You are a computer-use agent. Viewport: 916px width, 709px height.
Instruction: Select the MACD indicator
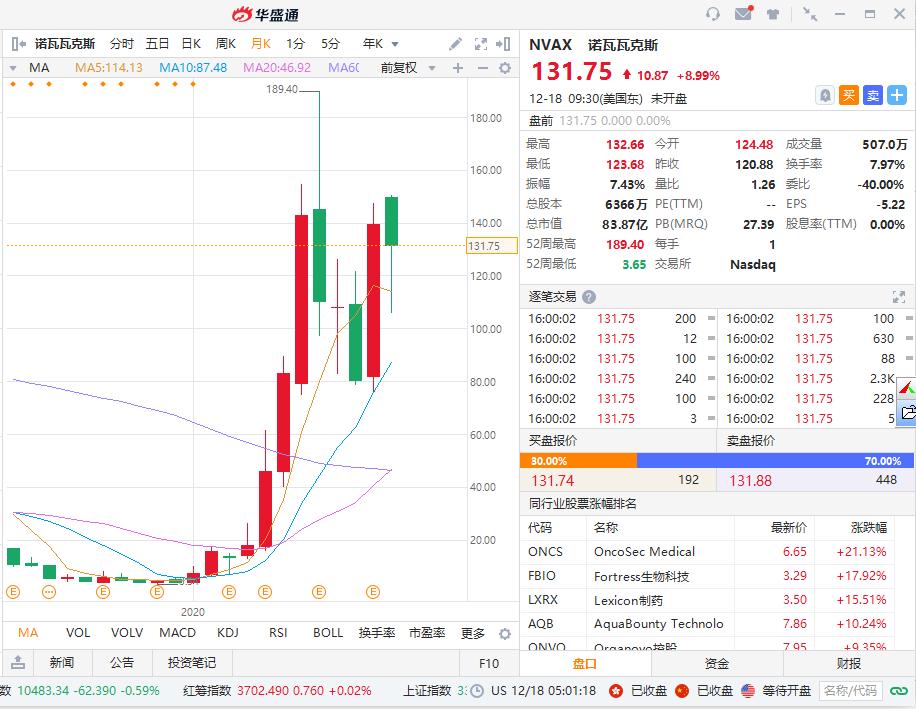[178, 632]
